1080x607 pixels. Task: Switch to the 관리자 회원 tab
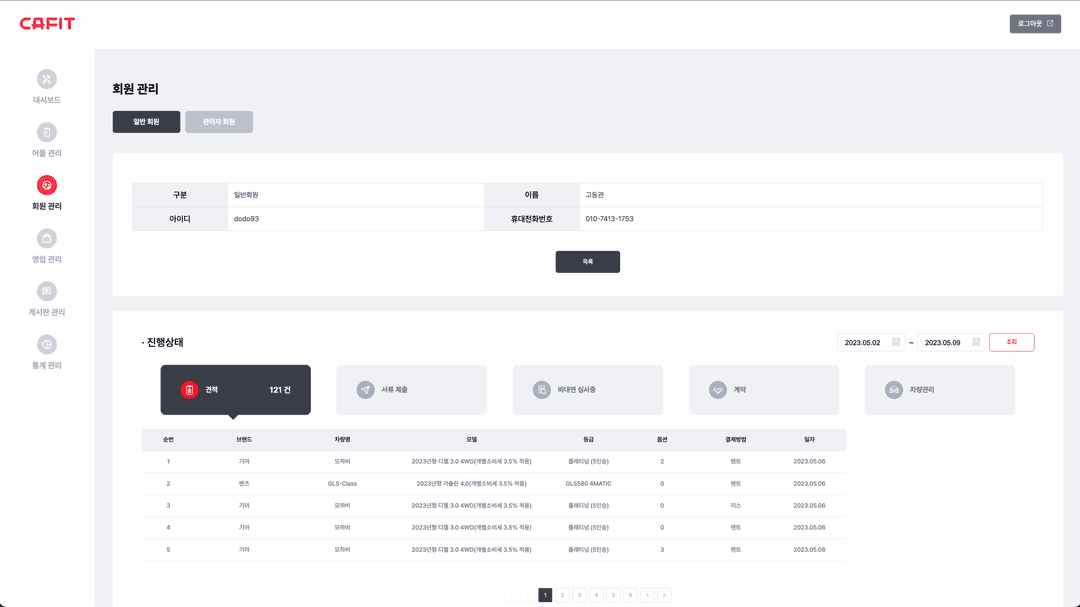(x=219, y=121)
